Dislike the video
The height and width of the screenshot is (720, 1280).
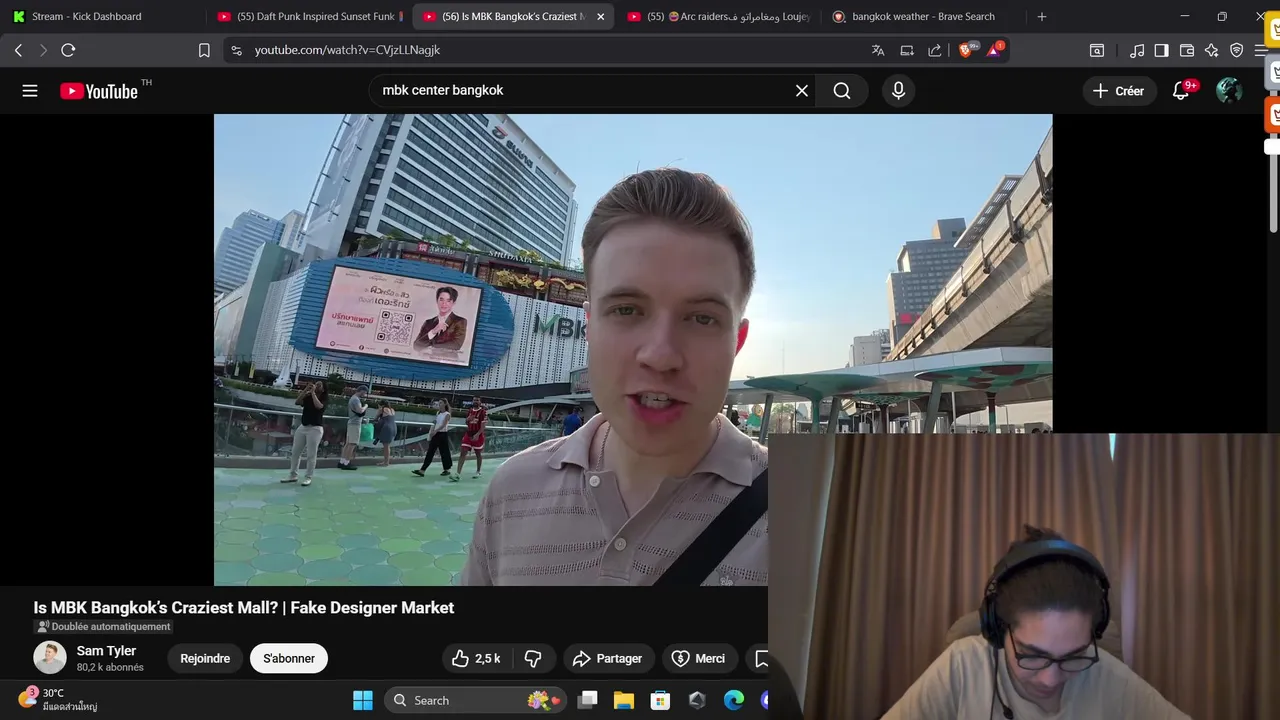(533, 658)
